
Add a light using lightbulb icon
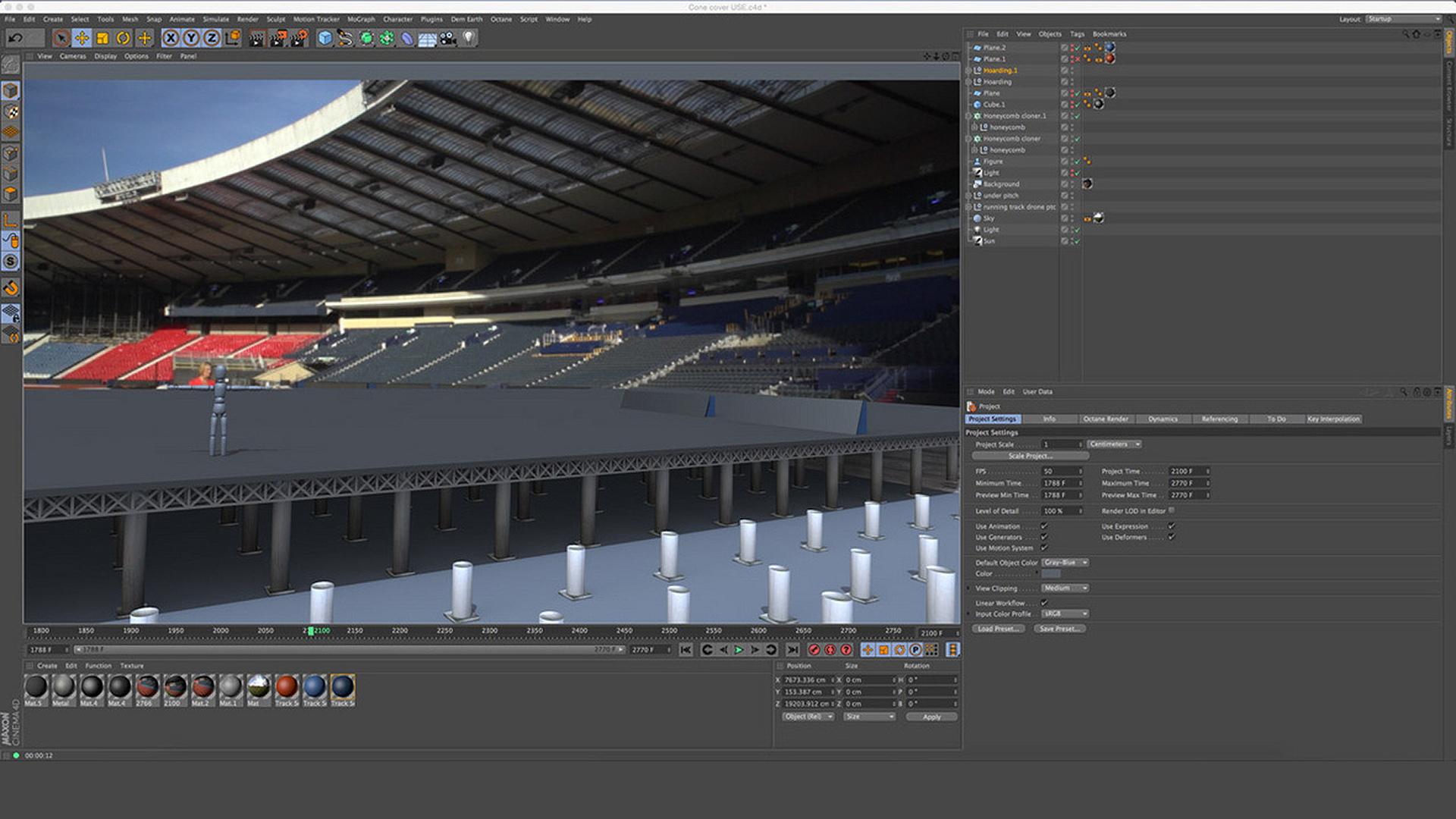[x=469, y=37]
